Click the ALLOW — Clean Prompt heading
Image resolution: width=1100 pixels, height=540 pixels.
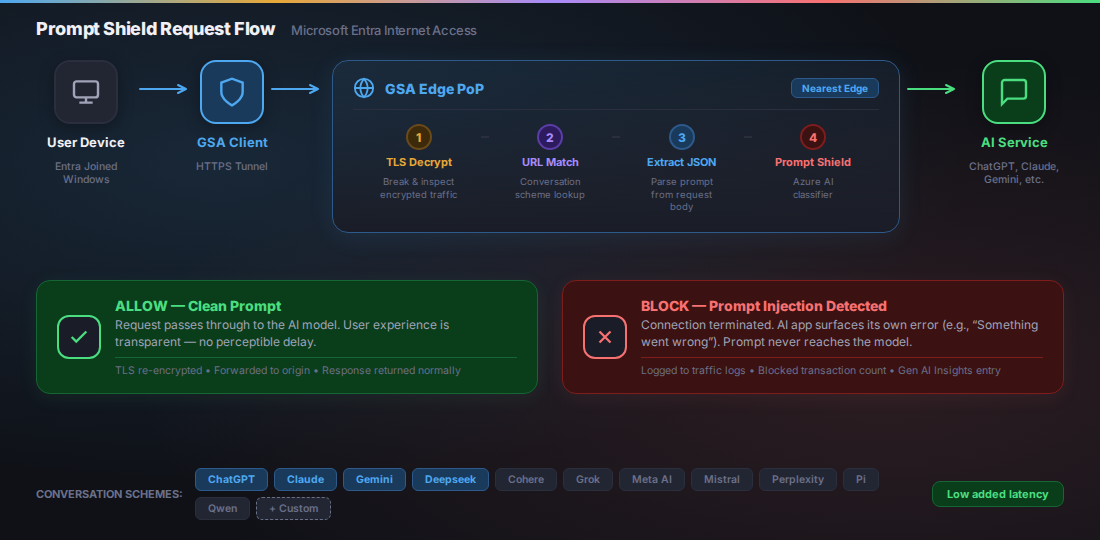[x=198, y=306]
